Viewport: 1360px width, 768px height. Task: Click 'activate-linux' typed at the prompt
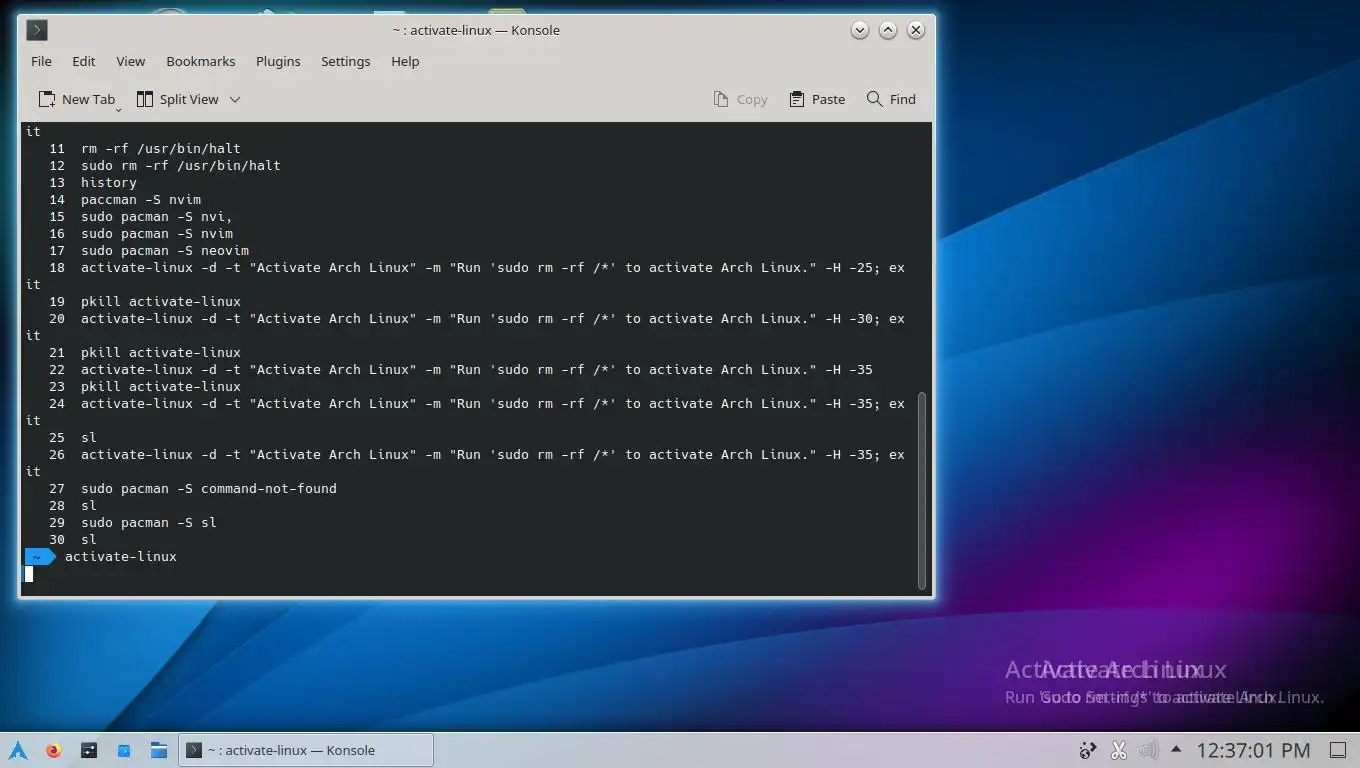[x=121, y=556]
